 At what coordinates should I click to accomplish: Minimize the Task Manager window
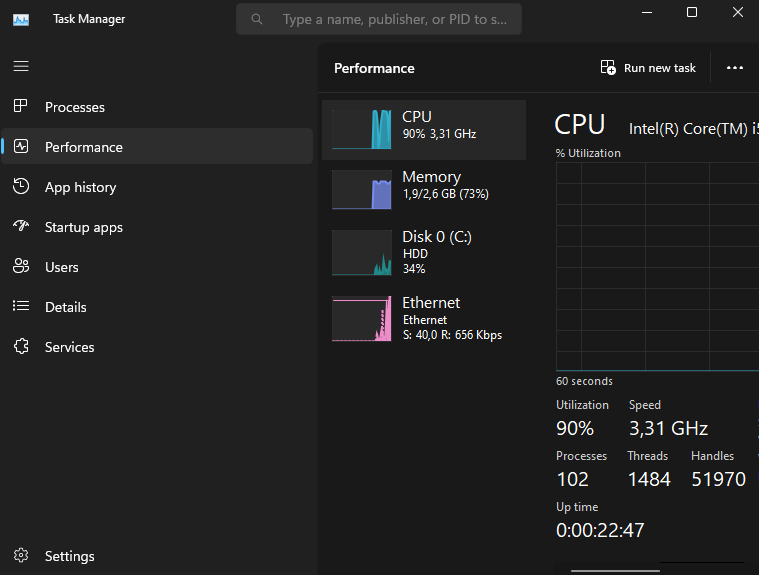click(647, 12)
